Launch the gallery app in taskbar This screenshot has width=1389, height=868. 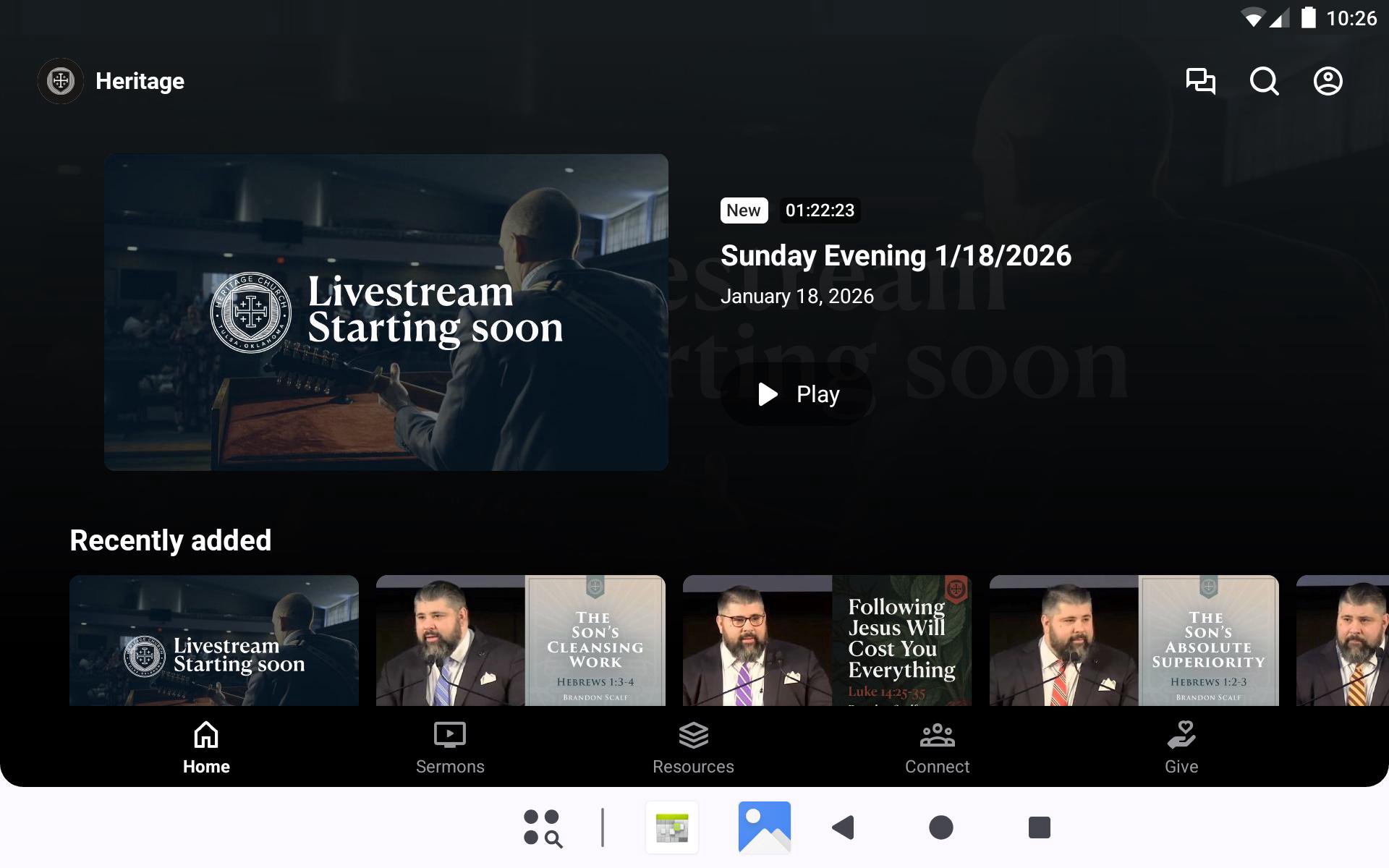point(764,827)
